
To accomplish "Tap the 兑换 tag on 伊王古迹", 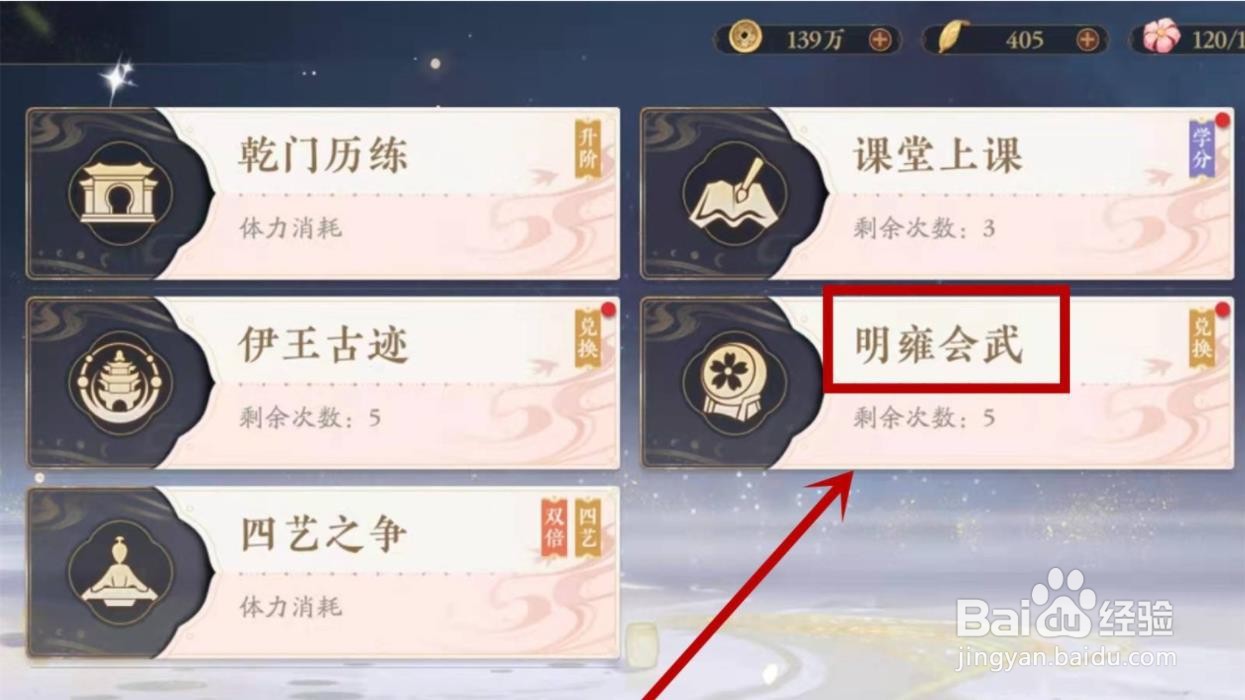I will pyautogui.click(x=588, y=338).
